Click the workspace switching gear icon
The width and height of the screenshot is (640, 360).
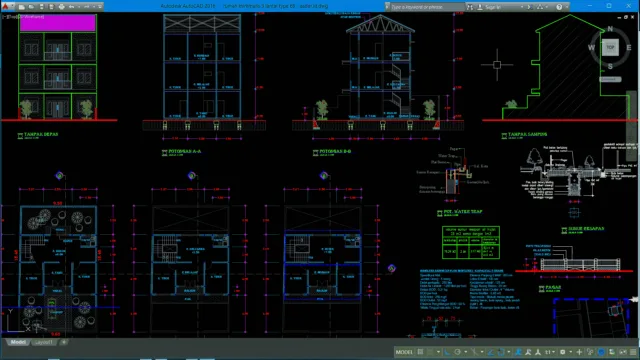pos(563,352)
